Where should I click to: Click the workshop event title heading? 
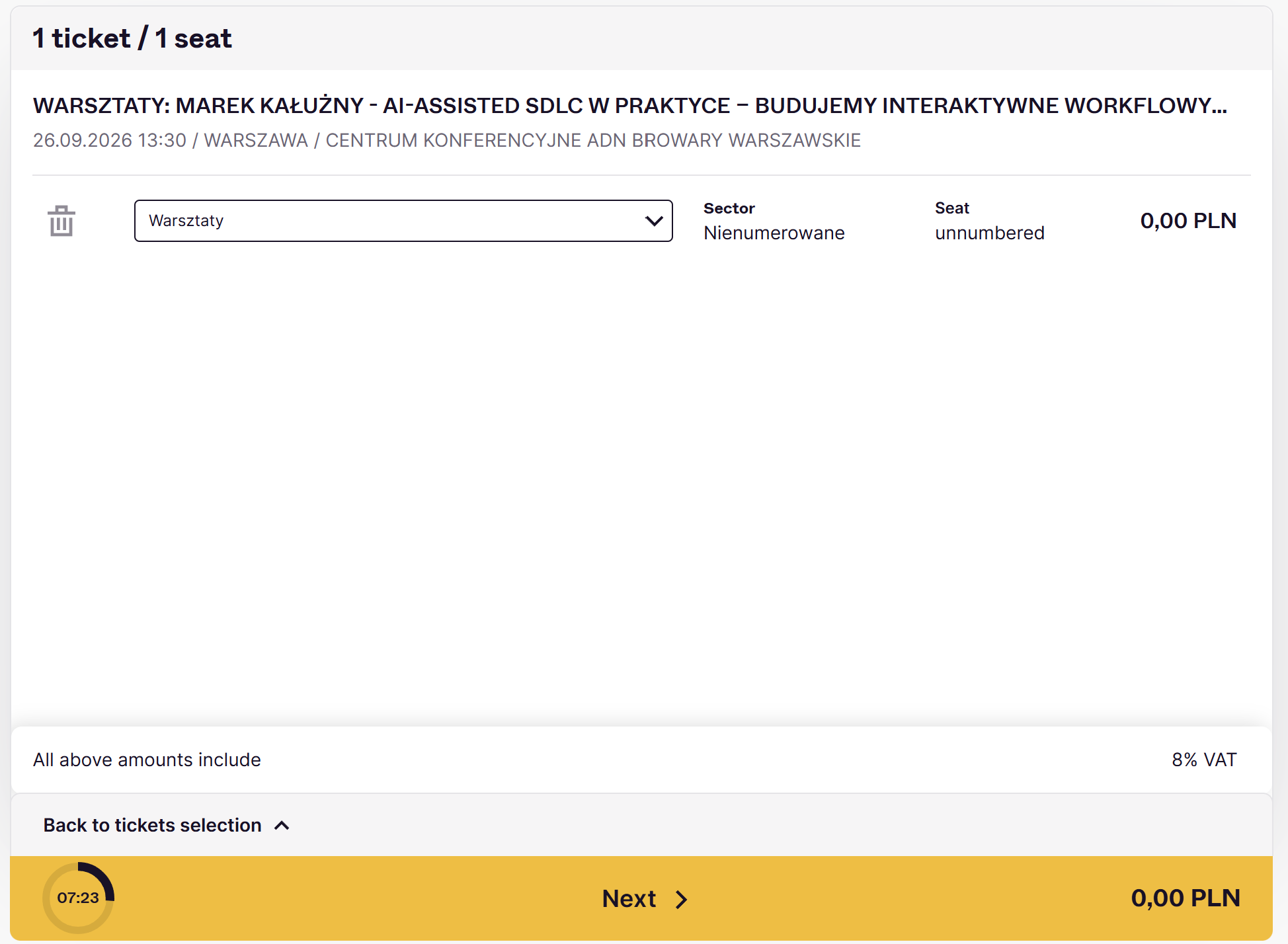click(x=630, y=106)
